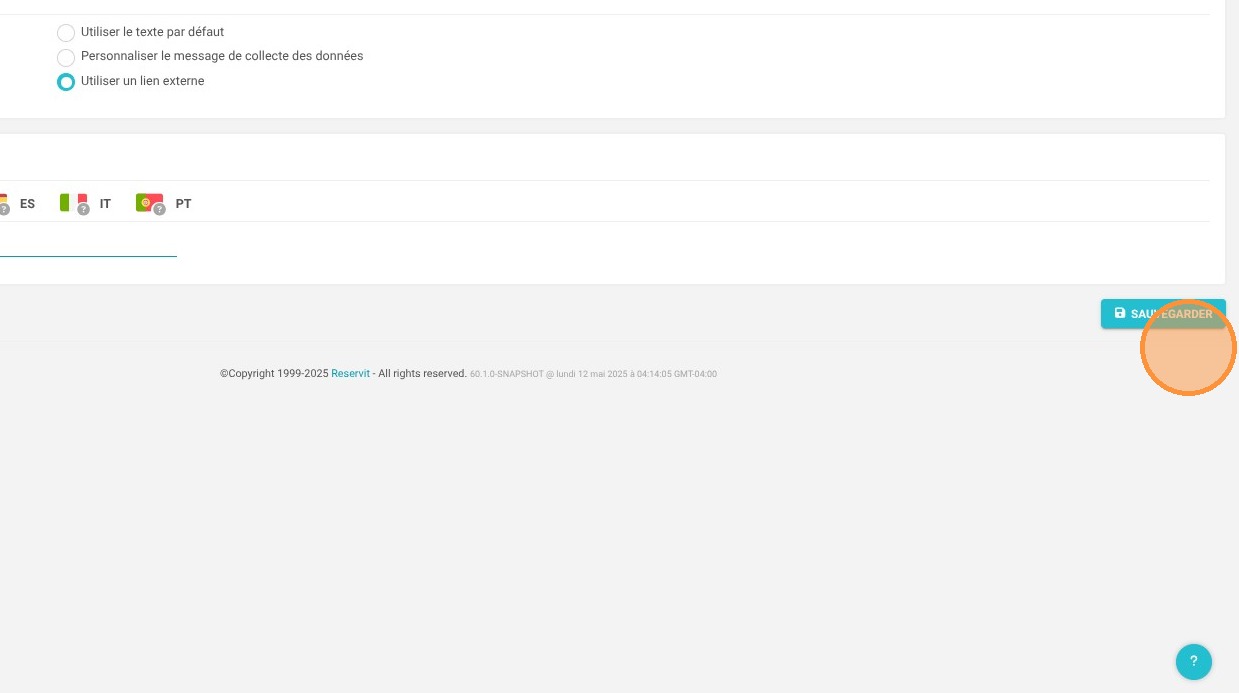This screenshot has height=693, width=1239.
Task: Switch to the PT language tab
Action: point(183,203)
